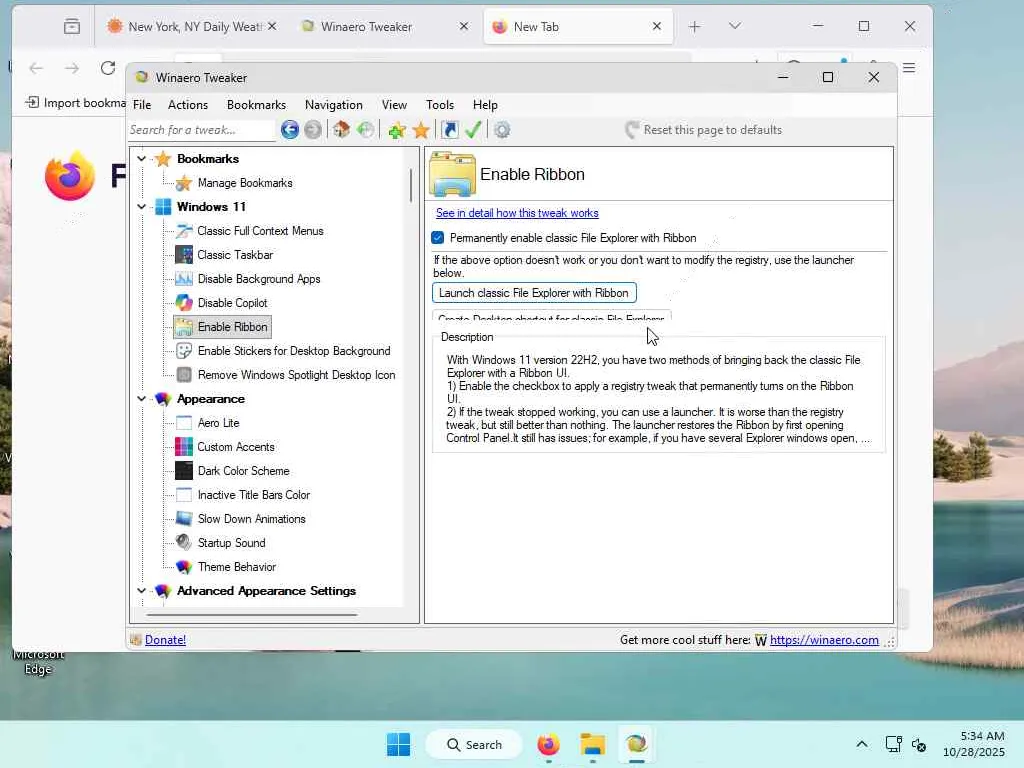Open Manage Bookmarks in the tree
Screen dimensions: 1024x768
245,184
